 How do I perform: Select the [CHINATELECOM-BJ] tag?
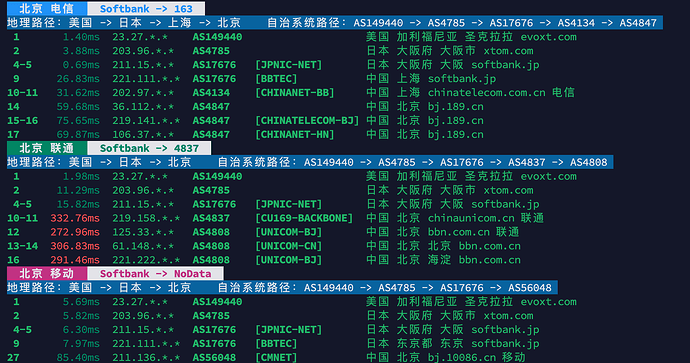point(307,121)
